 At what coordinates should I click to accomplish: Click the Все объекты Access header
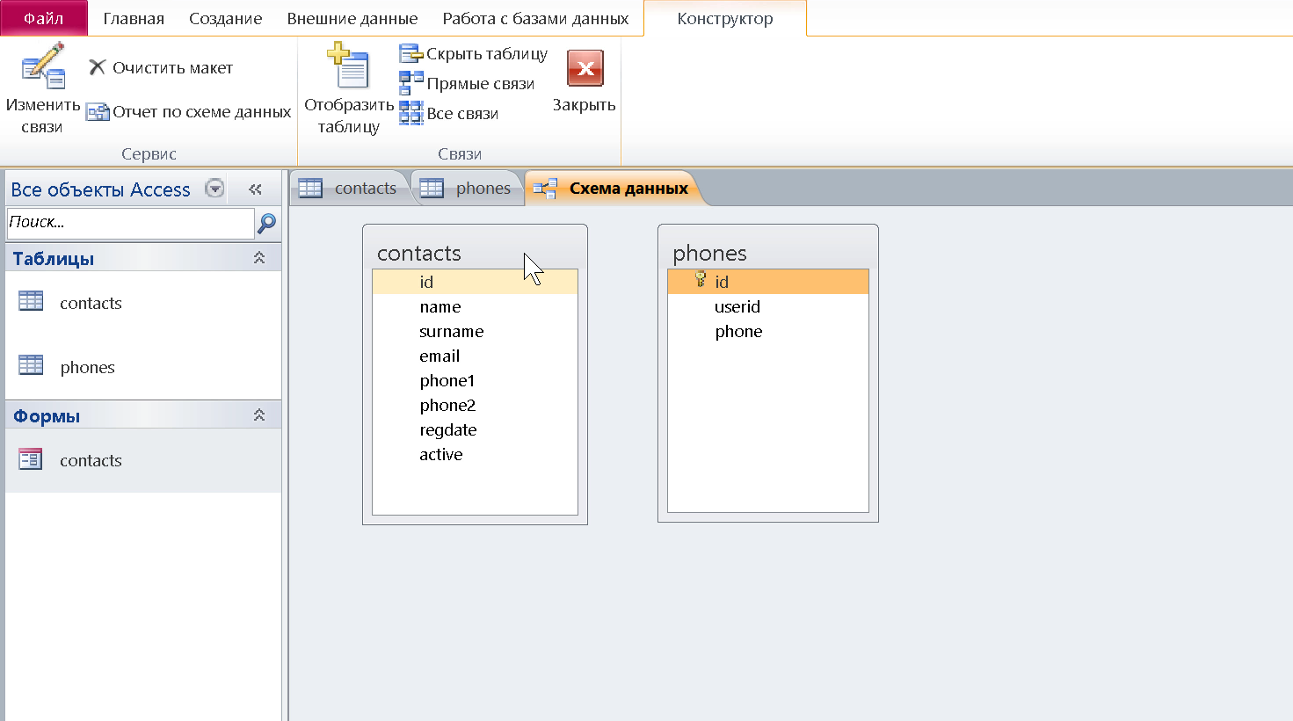tap(101, 189)
